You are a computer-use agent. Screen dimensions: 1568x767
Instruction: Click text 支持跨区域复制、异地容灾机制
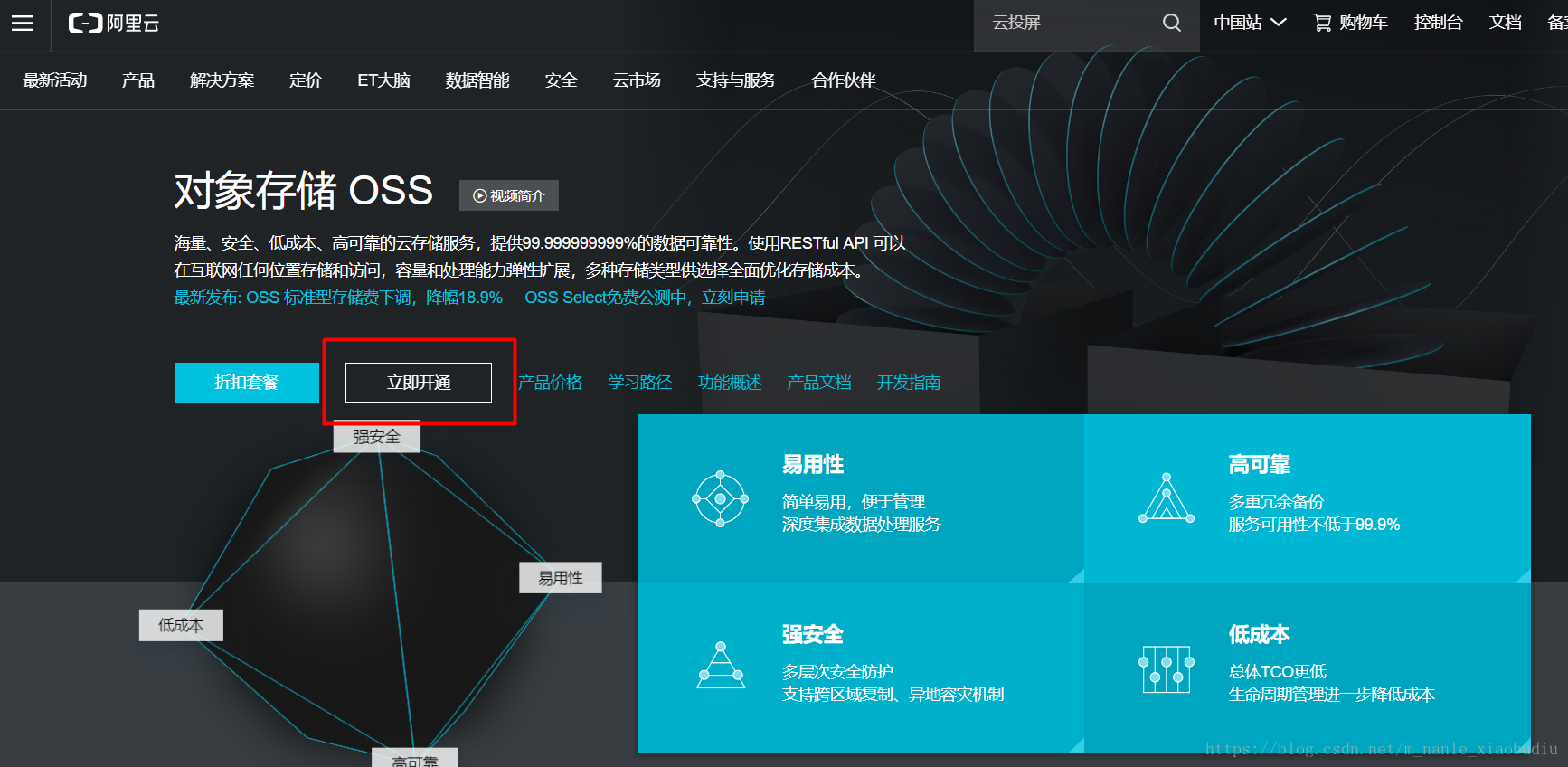coord(893,695)
